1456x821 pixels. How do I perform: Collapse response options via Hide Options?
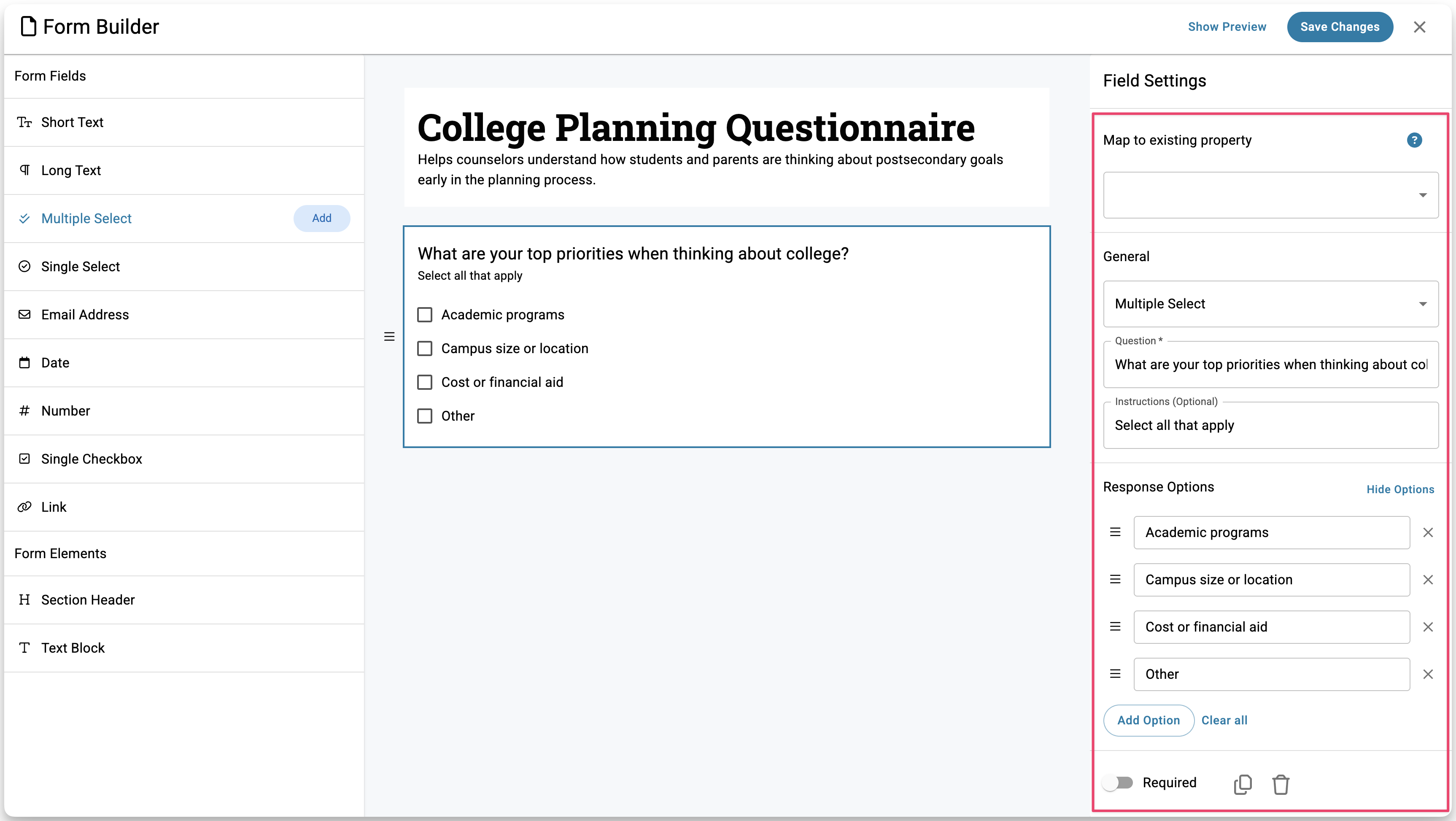1400,489
